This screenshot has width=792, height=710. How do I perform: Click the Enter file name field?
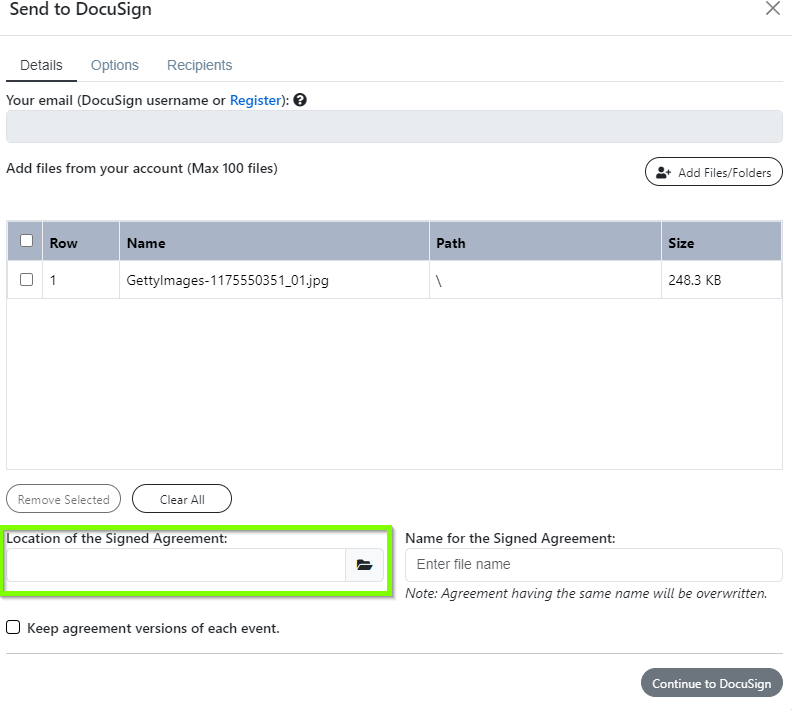coord(593,565)
